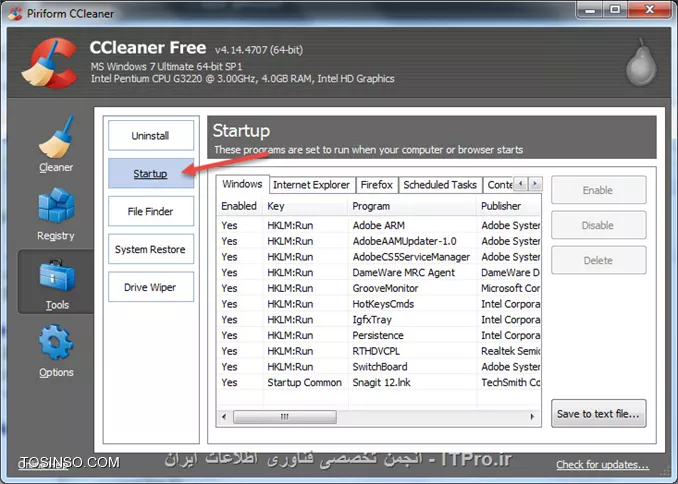678x484 pixels.
Task: Select the IgfxTray entry
Action: (x=379, y=320)
